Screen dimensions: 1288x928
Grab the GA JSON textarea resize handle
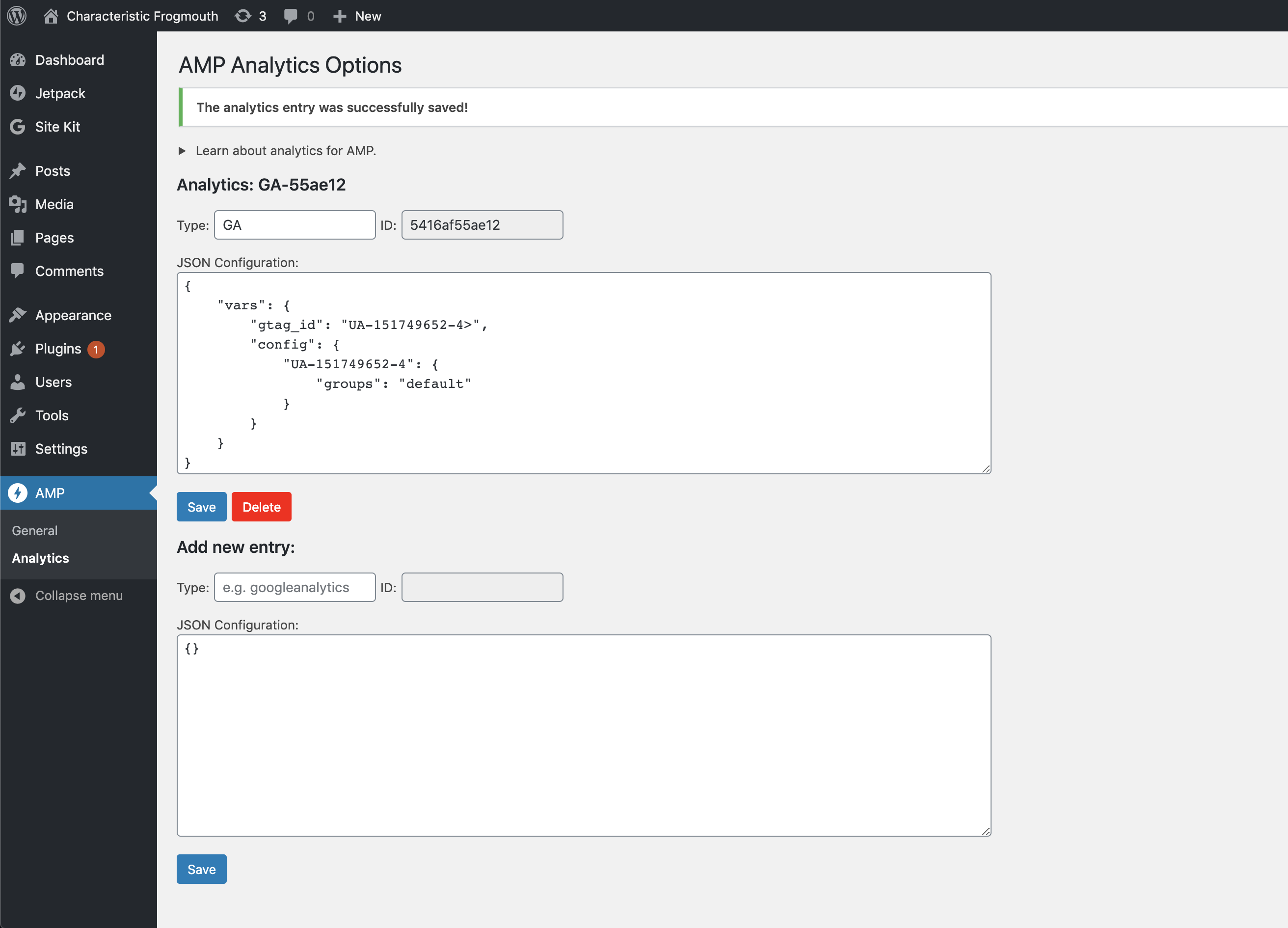(986, 468)
